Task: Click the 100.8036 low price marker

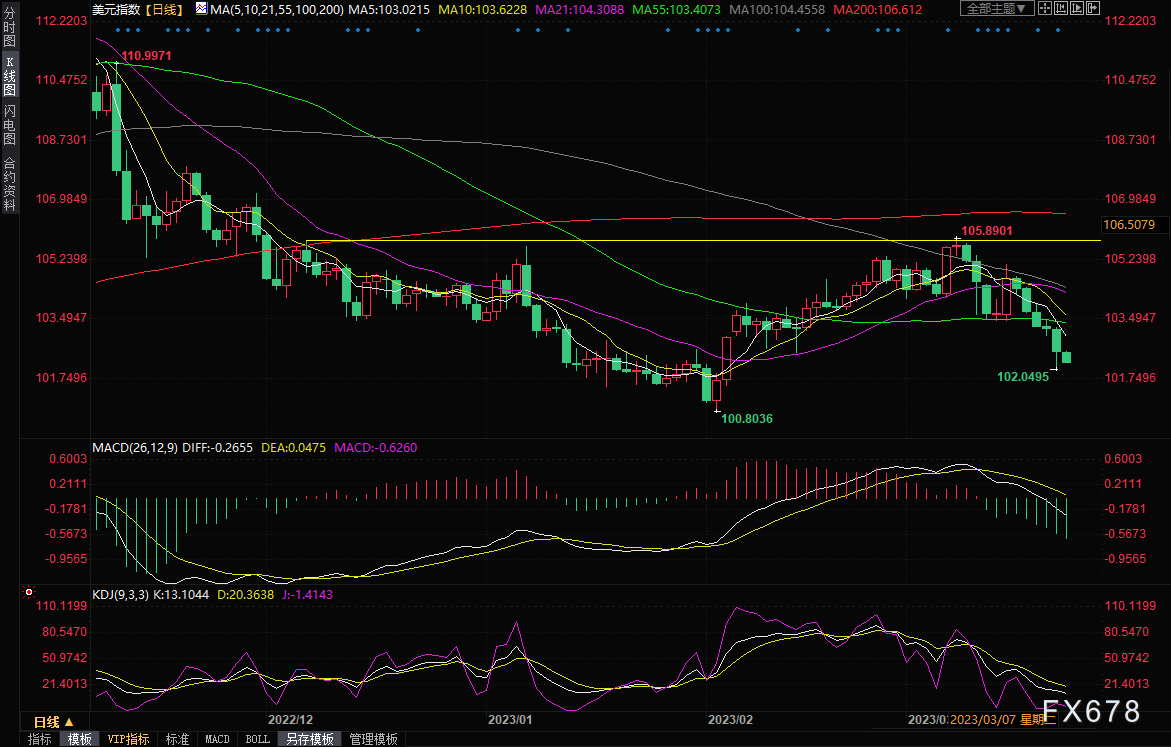Action: pos(747,418)
